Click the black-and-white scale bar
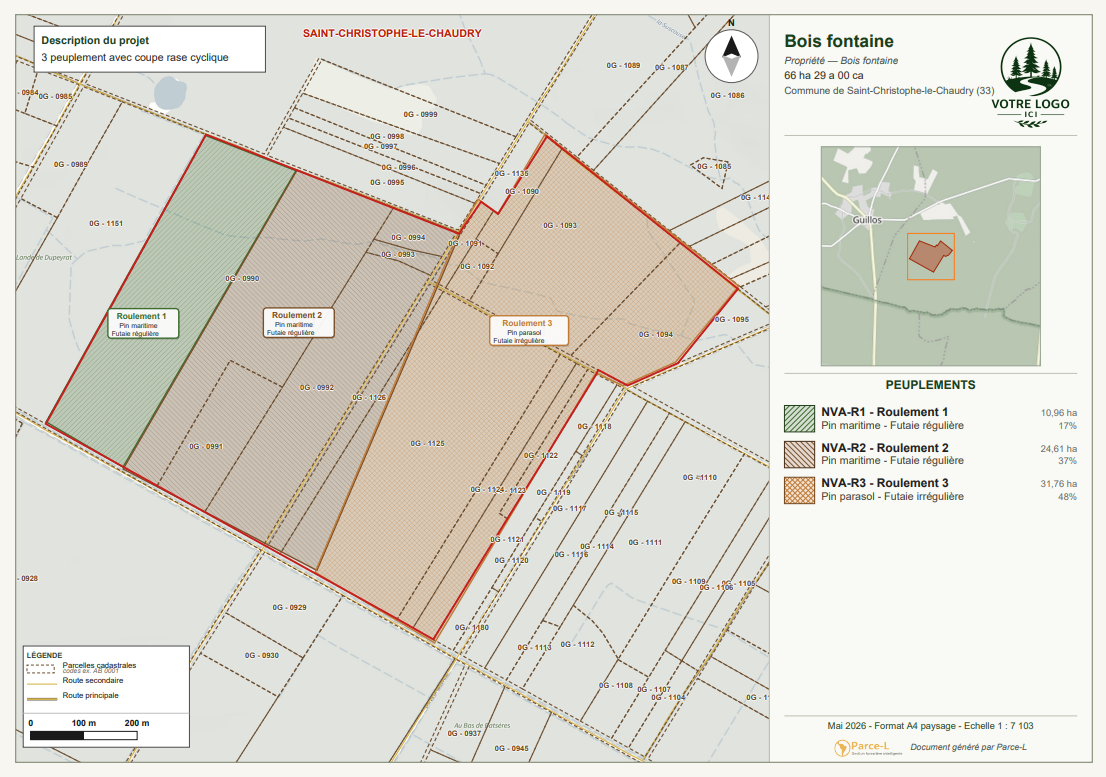This screenshot has height=777, width=1106. click(83, 736)
